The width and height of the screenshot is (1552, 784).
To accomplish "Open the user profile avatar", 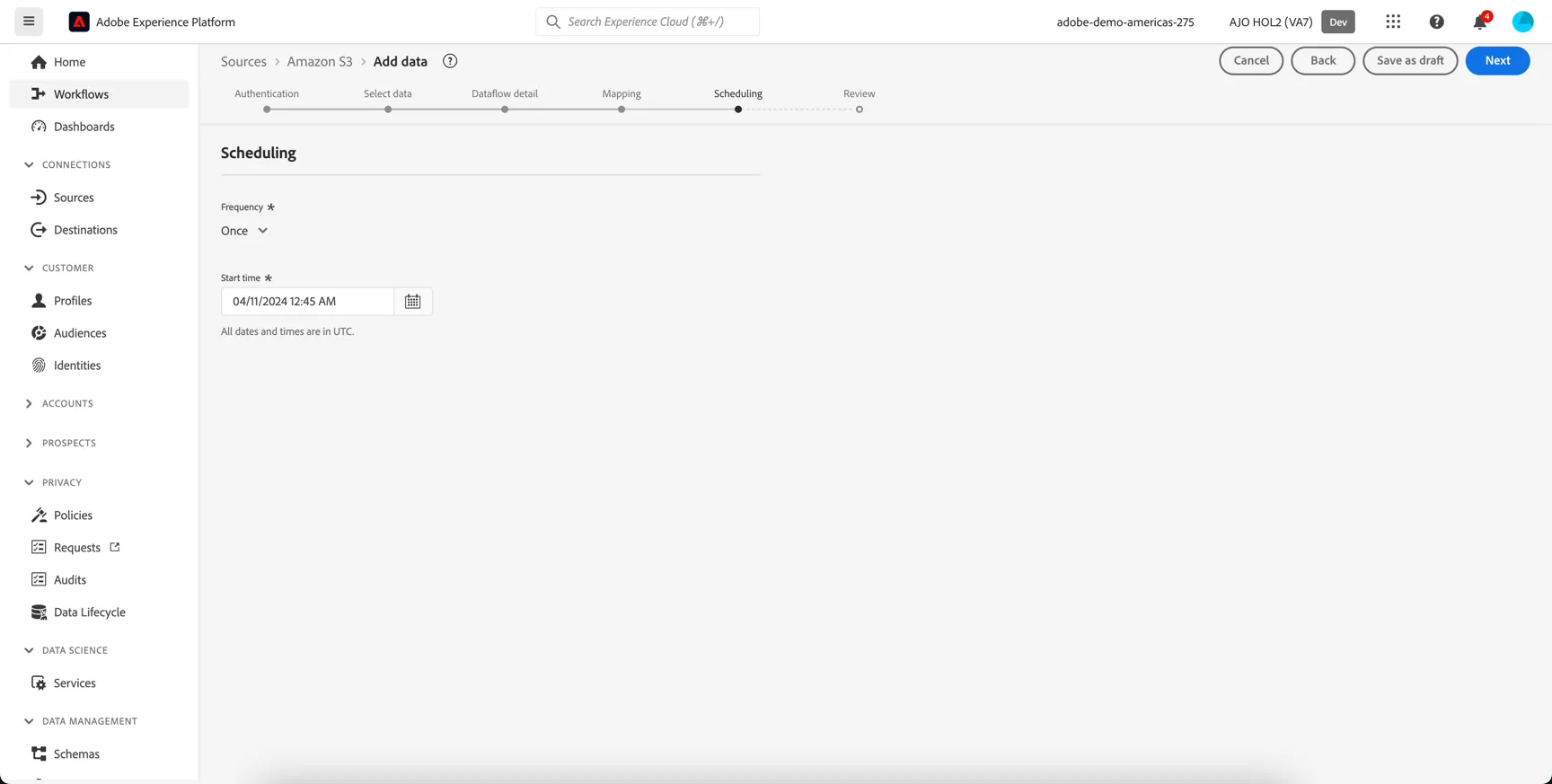I will coord(1523,22).
